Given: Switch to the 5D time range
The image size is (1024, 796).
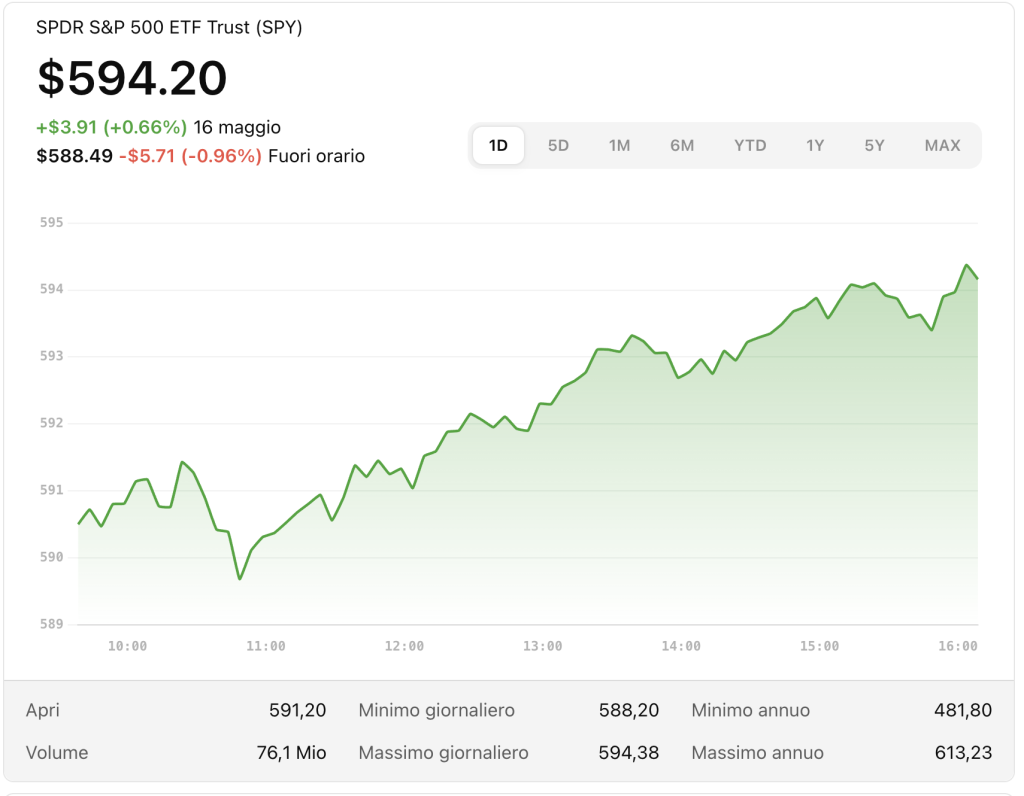Looking at the screenshot, I should 558,145.
